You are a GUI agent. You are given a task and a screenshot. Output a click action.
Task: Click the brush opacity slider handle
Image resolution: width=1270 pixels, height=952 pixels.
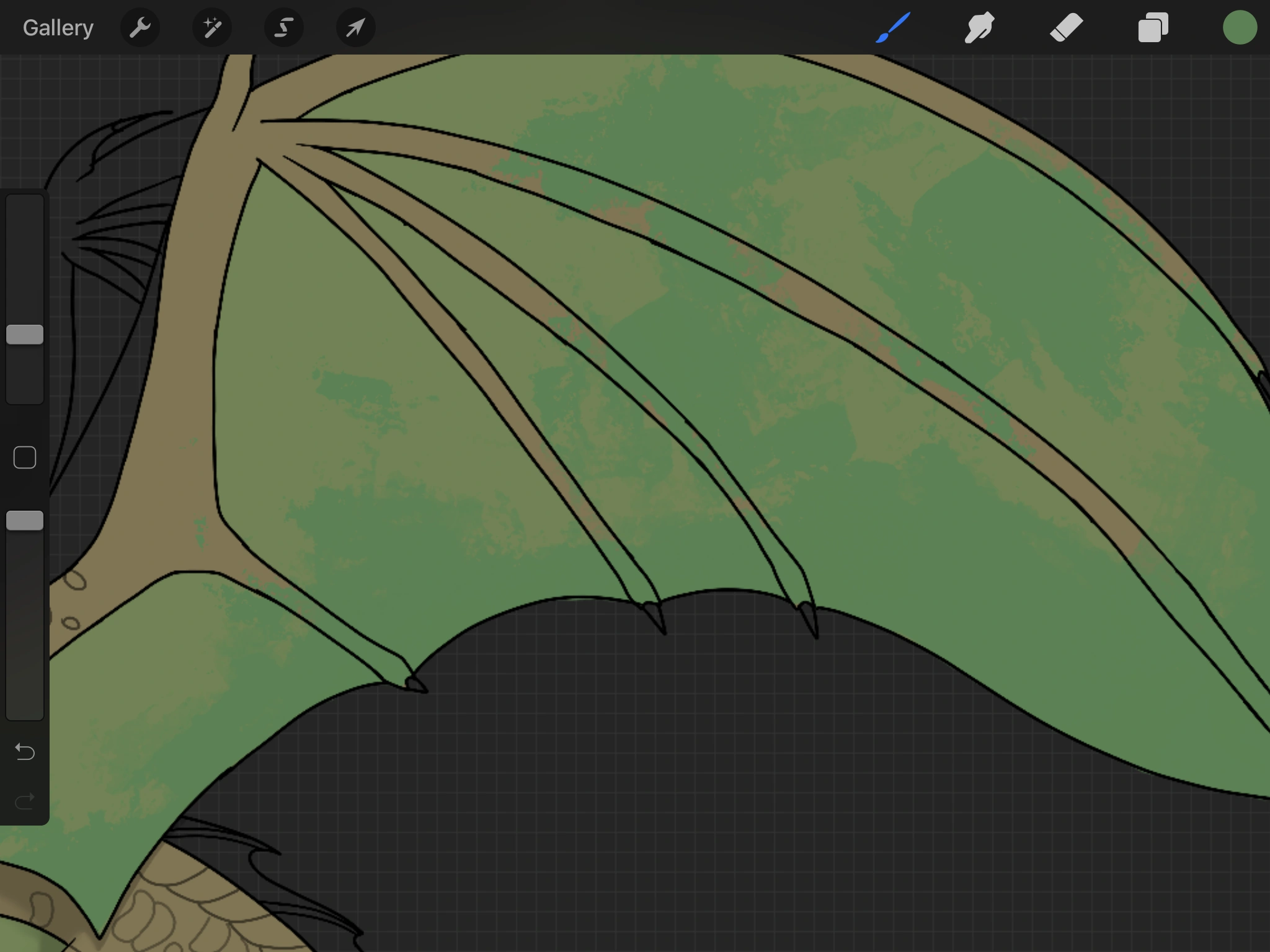(x=25, y=521)
